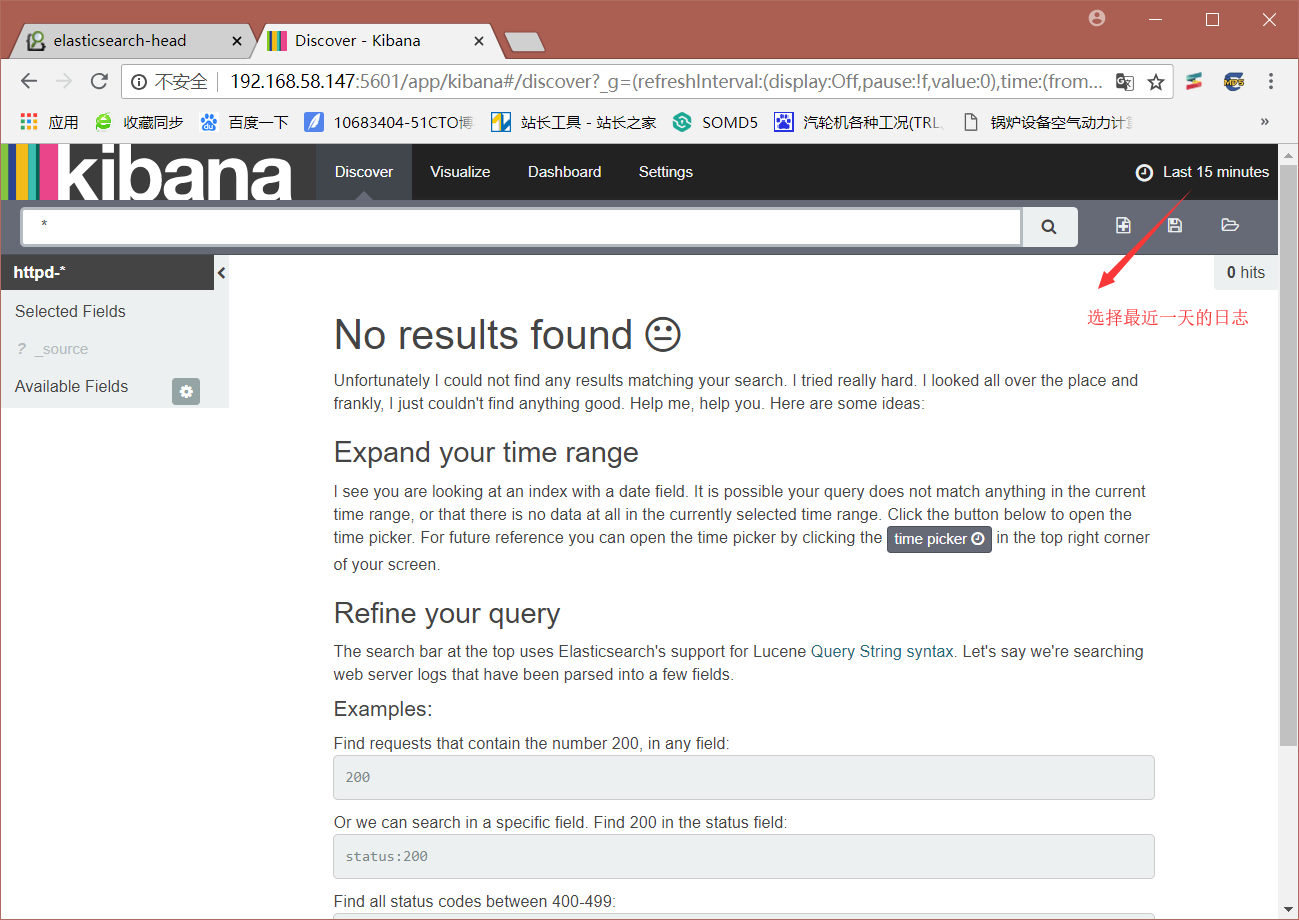Click the striped flag extension icon
The height and width of the screenshot is (920, 1299).
click(1193, 82)
